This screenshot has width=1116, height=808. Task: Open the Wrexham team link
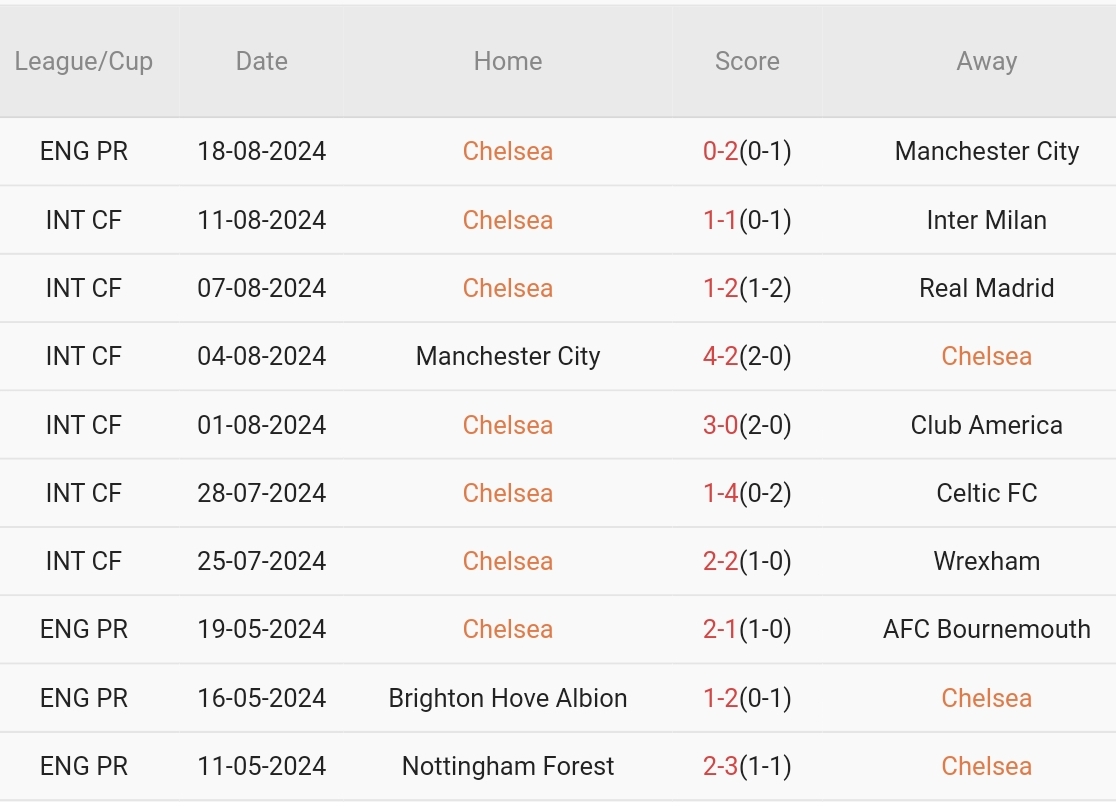[x=986, y=561]
